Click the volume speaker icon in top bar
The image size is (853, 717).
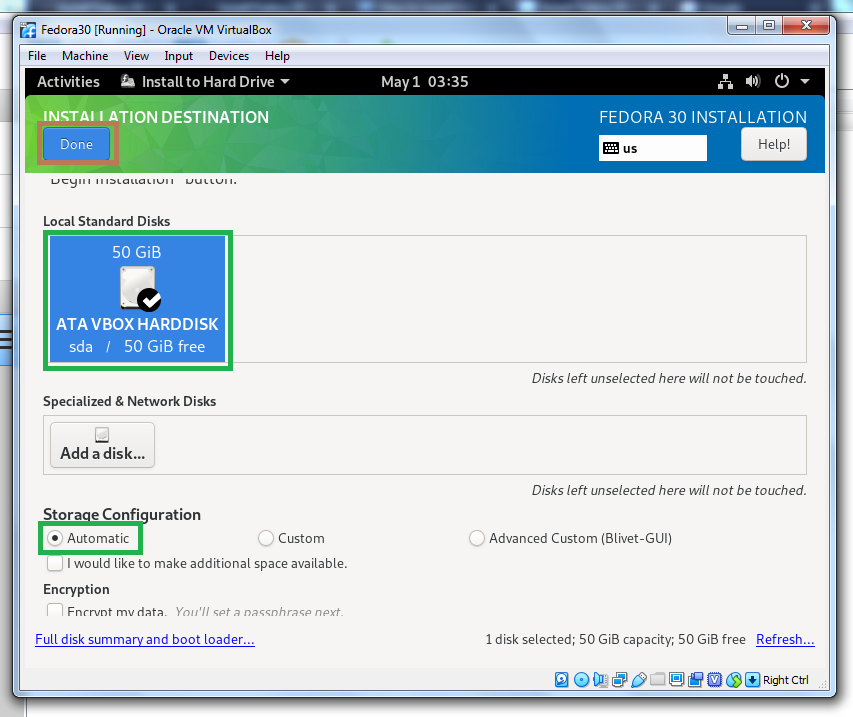coord(753,82)
